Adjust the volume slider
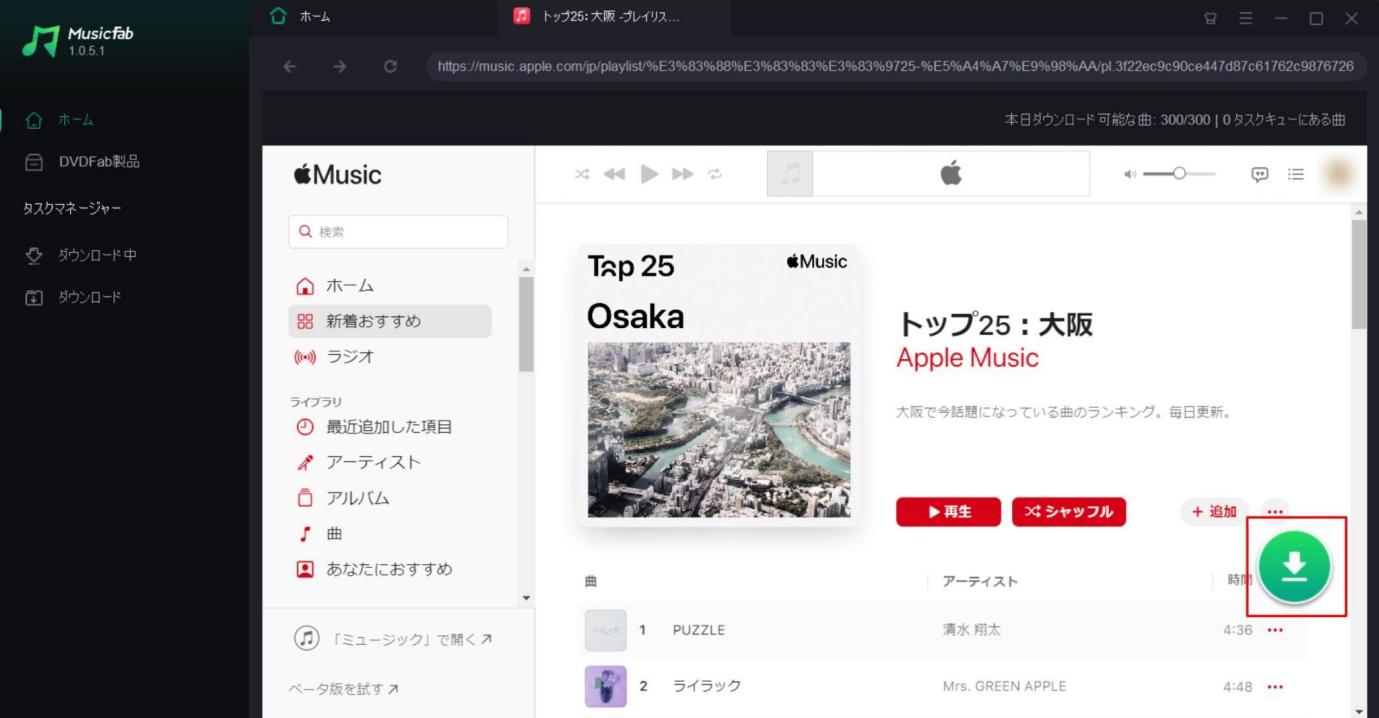The height and width of the screenshot is (718, 1379). pyautogui.click(x=1180, y=174)
